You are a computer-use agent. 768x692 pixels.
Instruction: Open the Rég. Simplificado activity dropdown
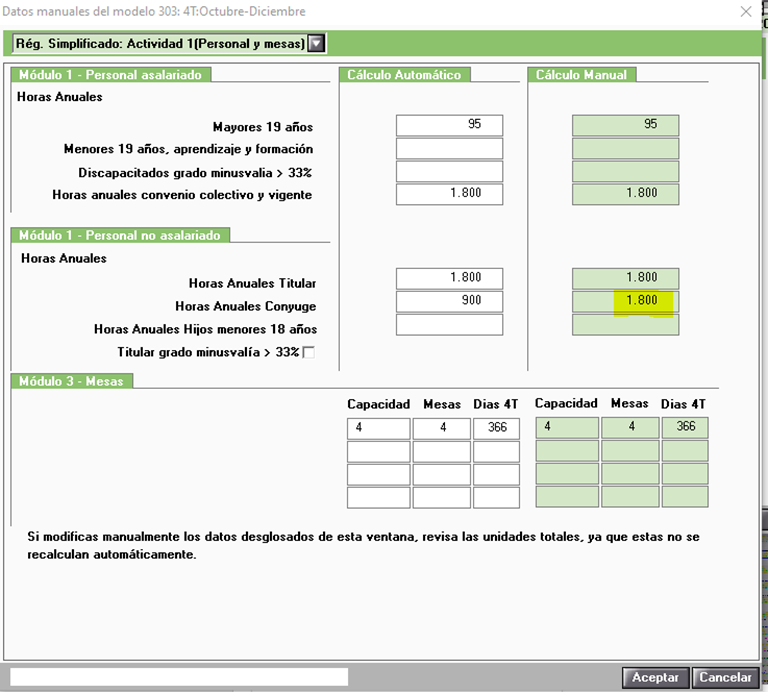click(316, 43)
